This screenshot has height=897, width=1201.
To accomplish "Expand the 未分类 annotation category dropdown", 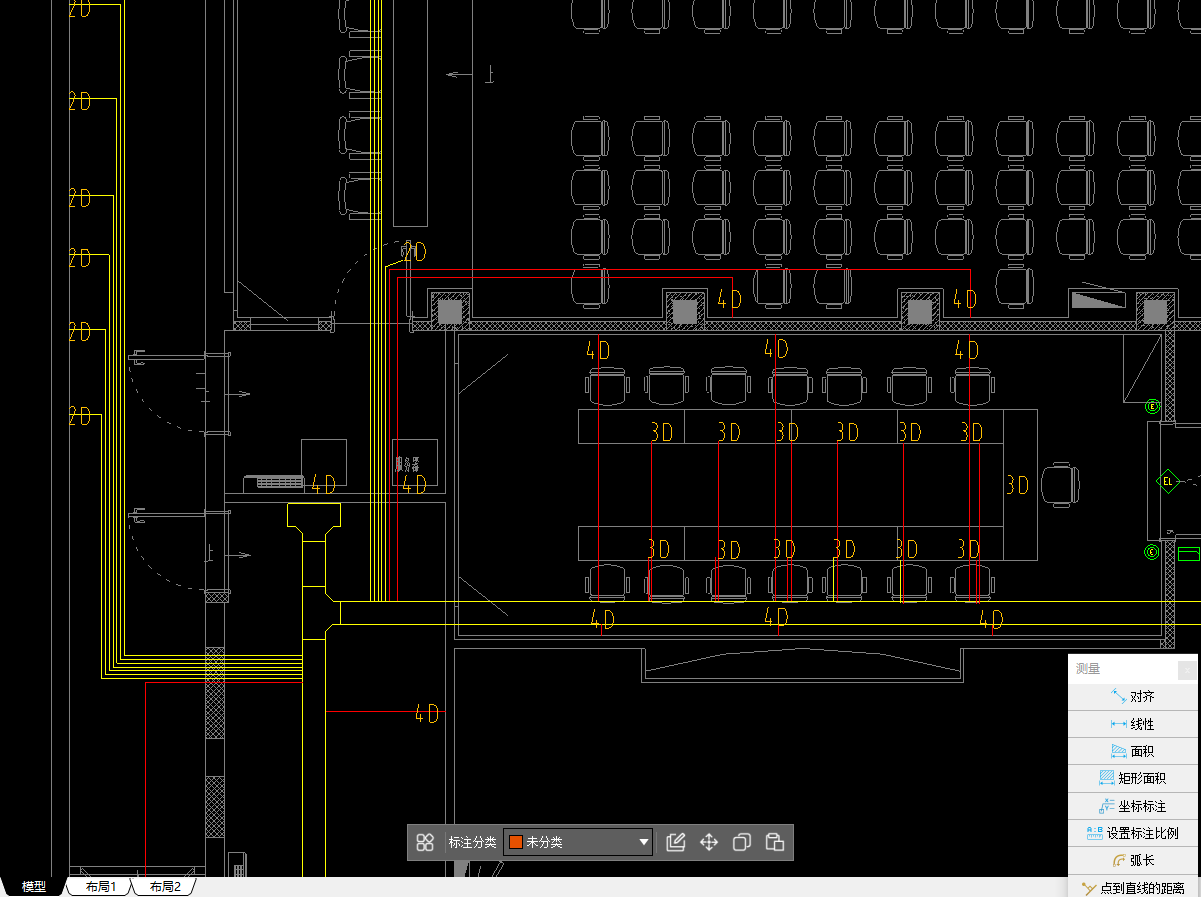I will 578,842.
